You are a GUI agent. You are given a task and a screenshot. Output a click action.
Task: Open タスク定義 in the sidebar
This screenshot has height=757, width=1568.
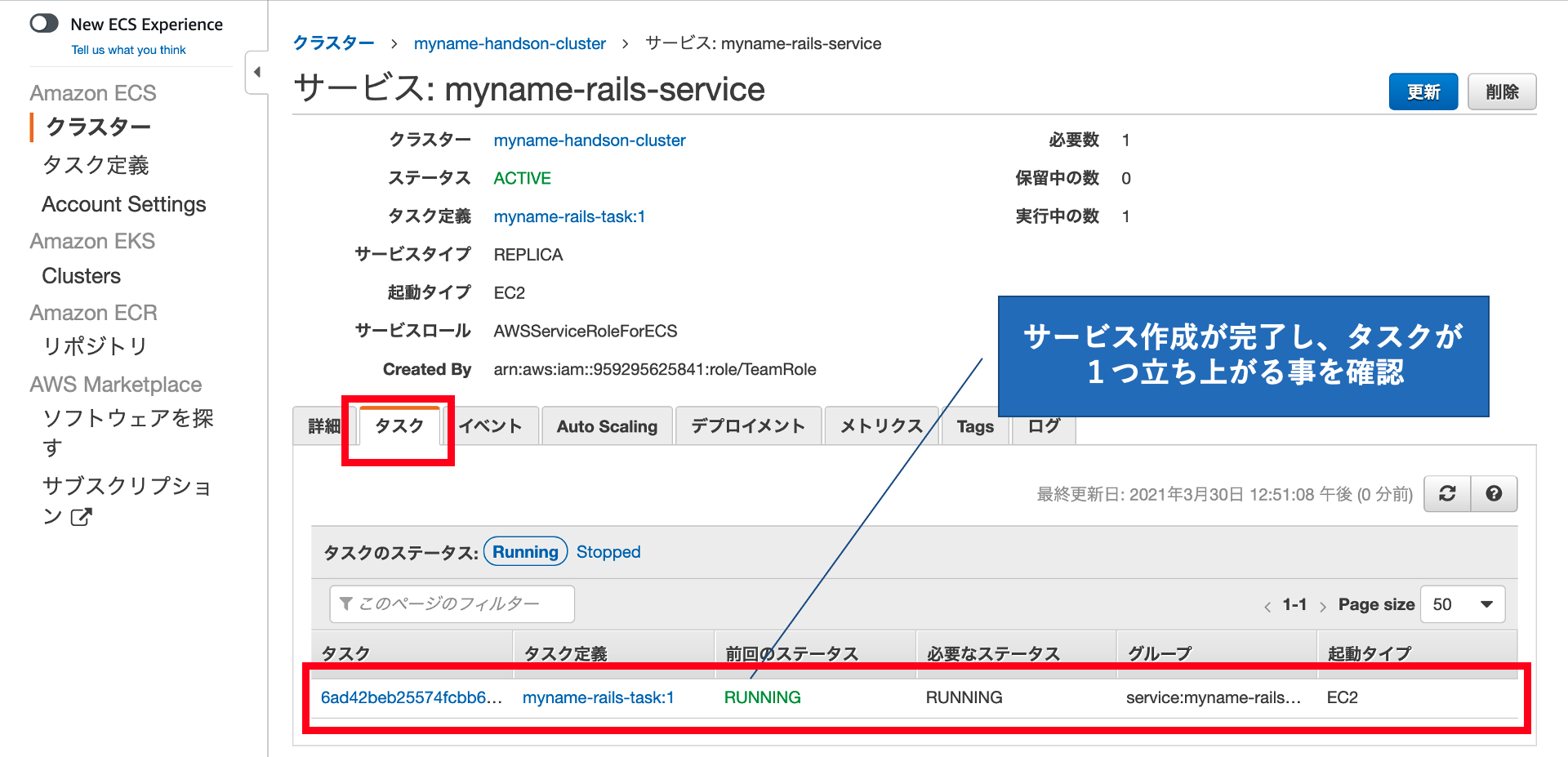click(x=96, y=166)
